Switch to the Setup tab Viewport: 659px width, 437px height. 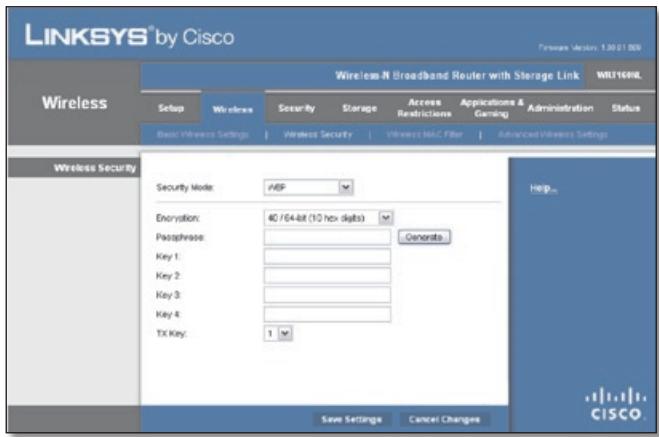coord(170,107)
